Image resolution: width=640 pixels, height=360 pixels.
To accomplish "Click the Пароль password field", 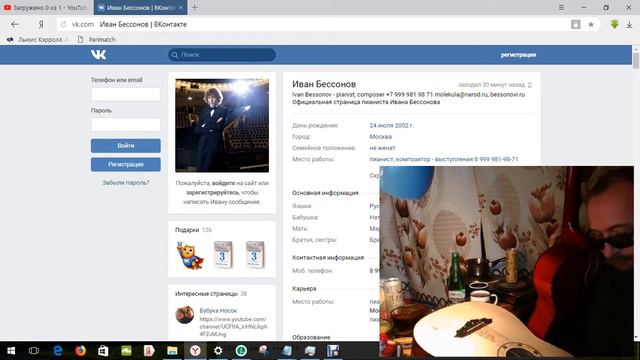I will tap(126, 124).
